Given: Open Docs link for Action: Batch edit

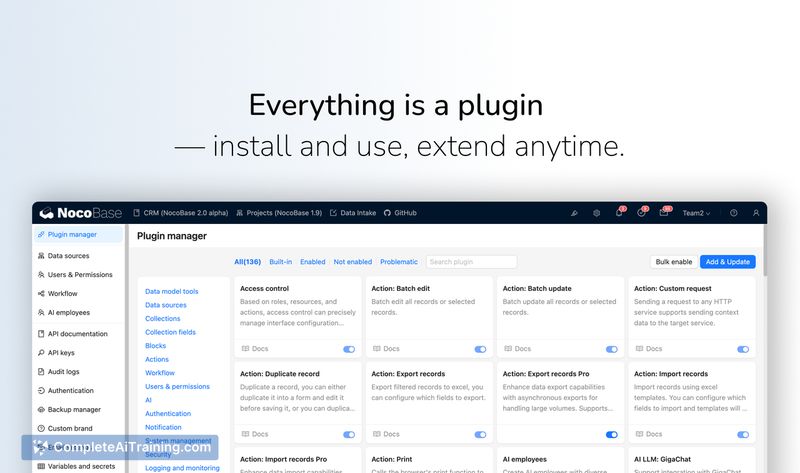Looking at the screenshot, I should 386,348.
